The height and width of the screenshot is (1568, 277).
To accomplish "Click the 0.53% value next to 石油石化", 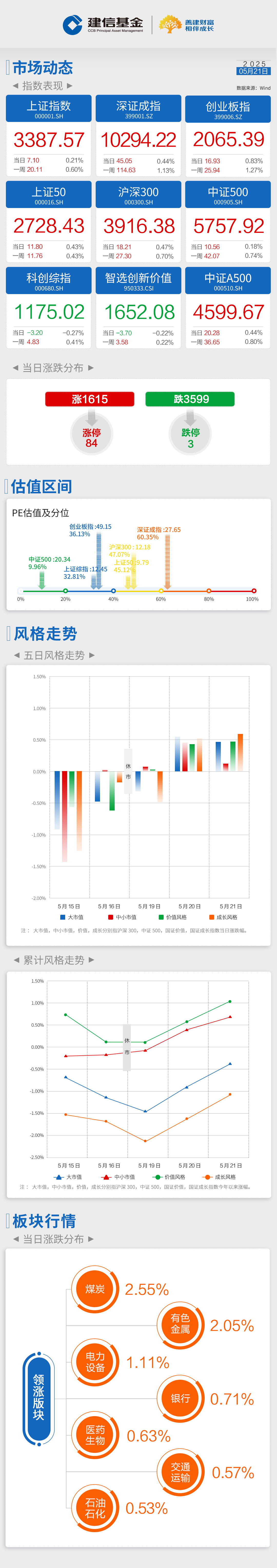I will [147, 1508].
